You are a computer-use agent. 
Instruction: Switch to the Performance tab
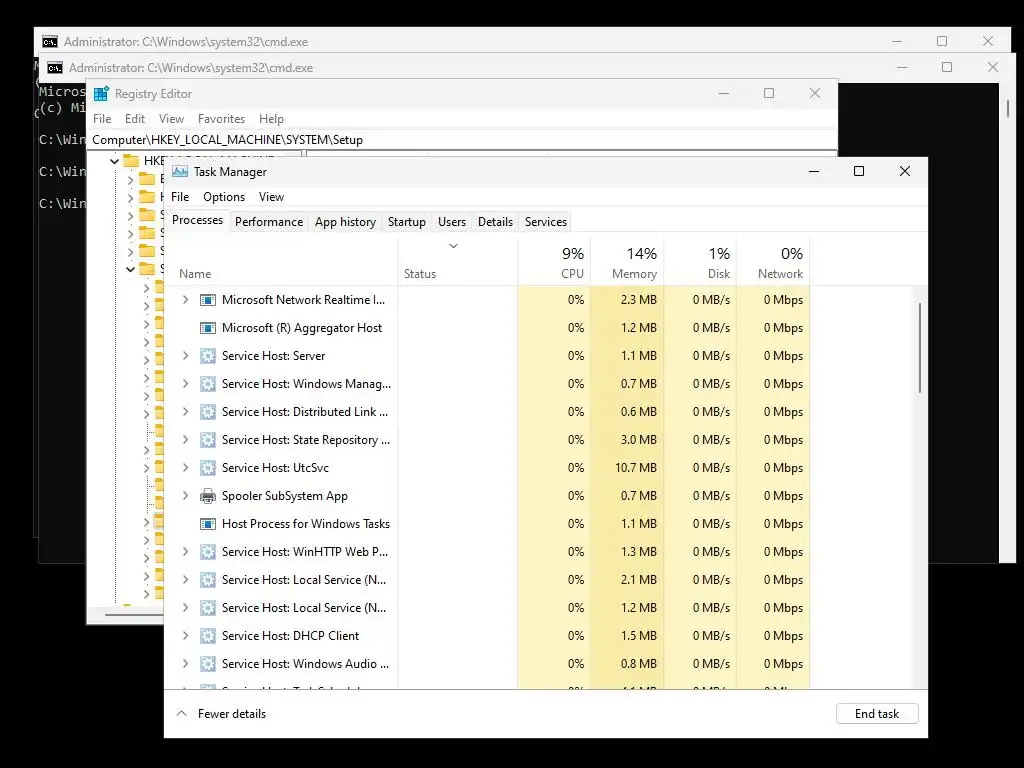coord(269,222)
